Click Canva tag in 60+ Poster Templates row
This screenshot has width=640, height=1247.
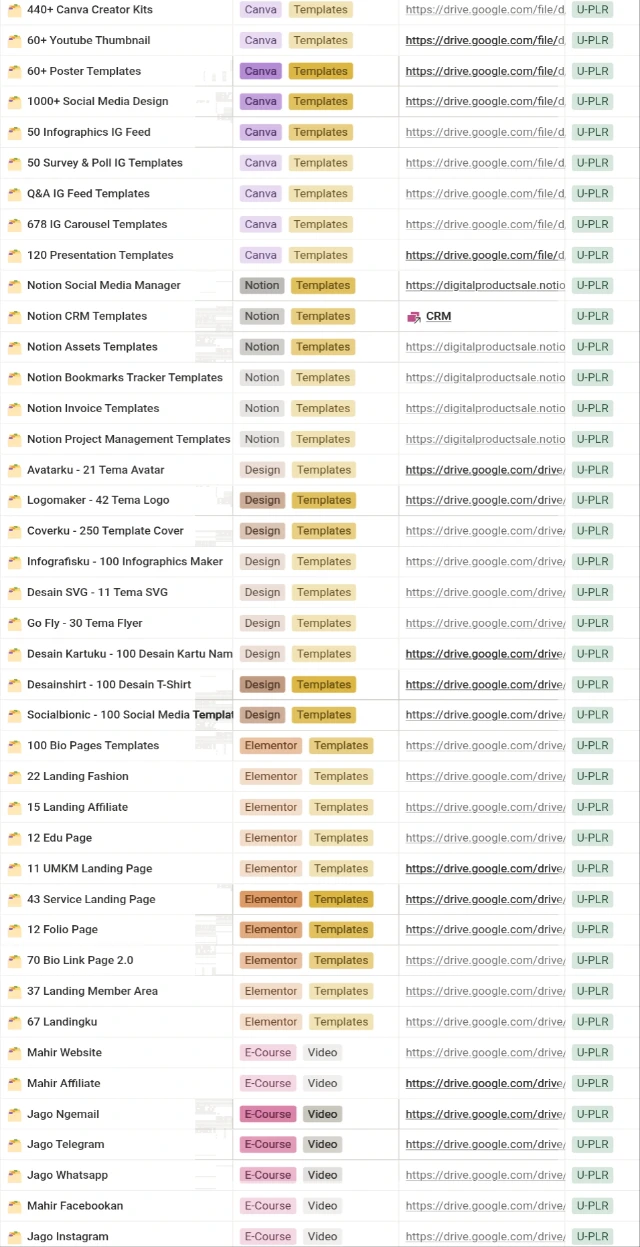(x=261, y=71)
